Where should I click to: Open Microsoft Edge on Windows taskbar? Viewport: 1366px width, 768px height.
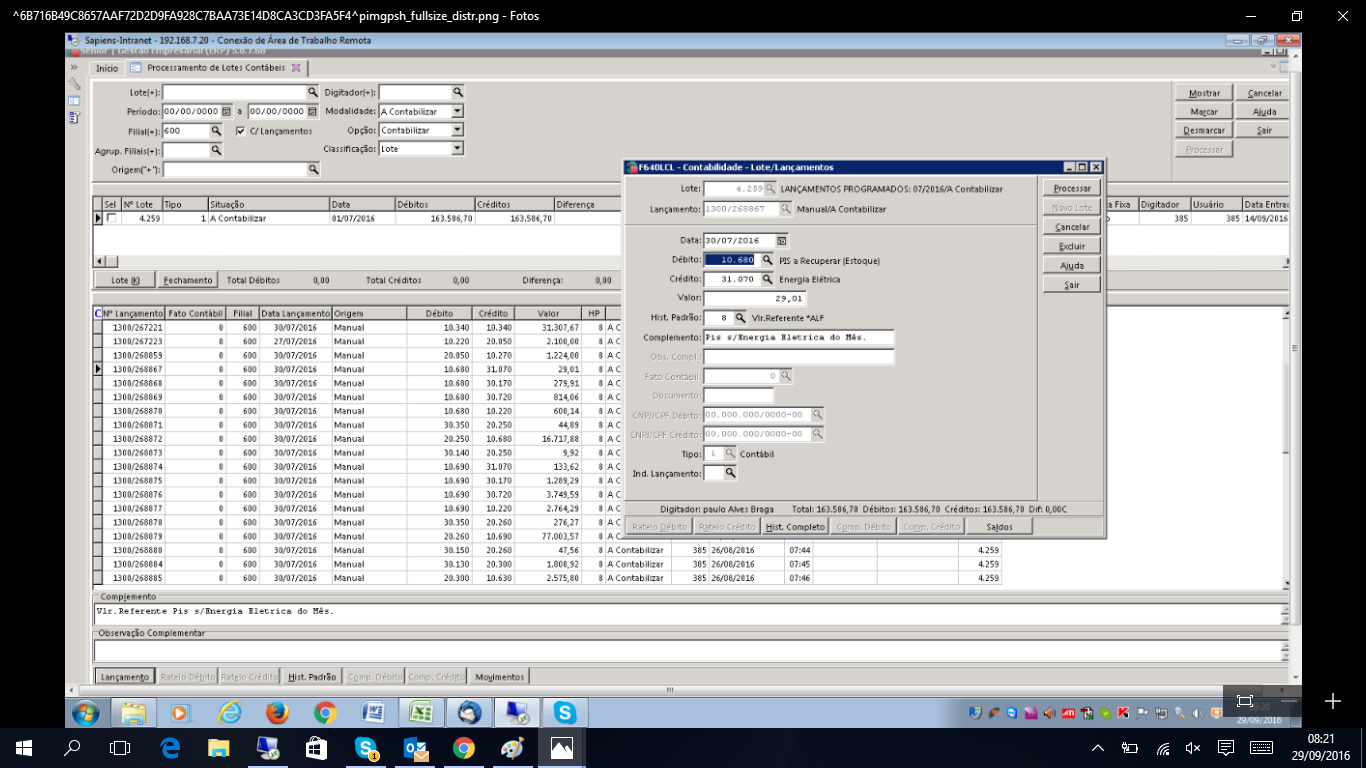(x=170, y=748)
